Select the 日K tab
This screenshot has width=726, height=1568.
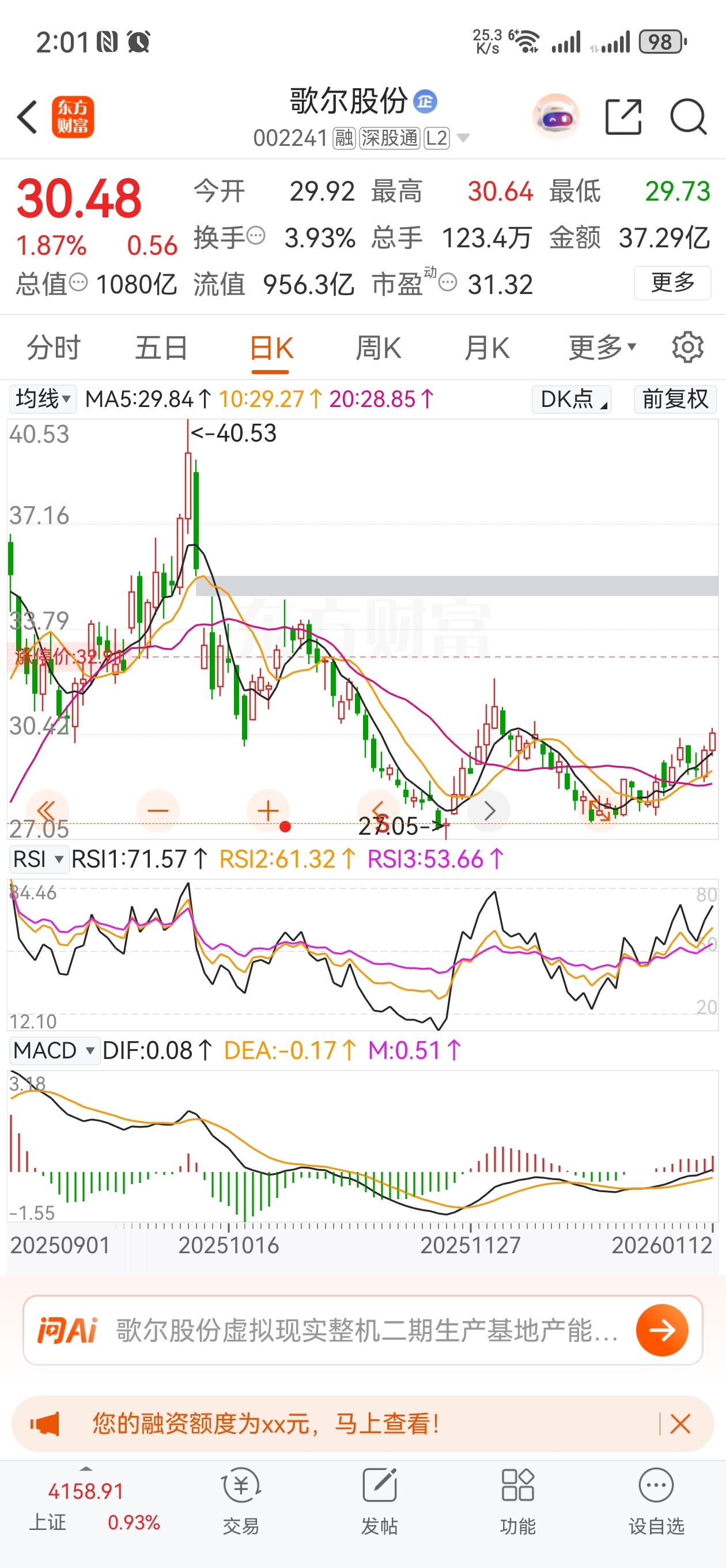click(x=271, y=349)
